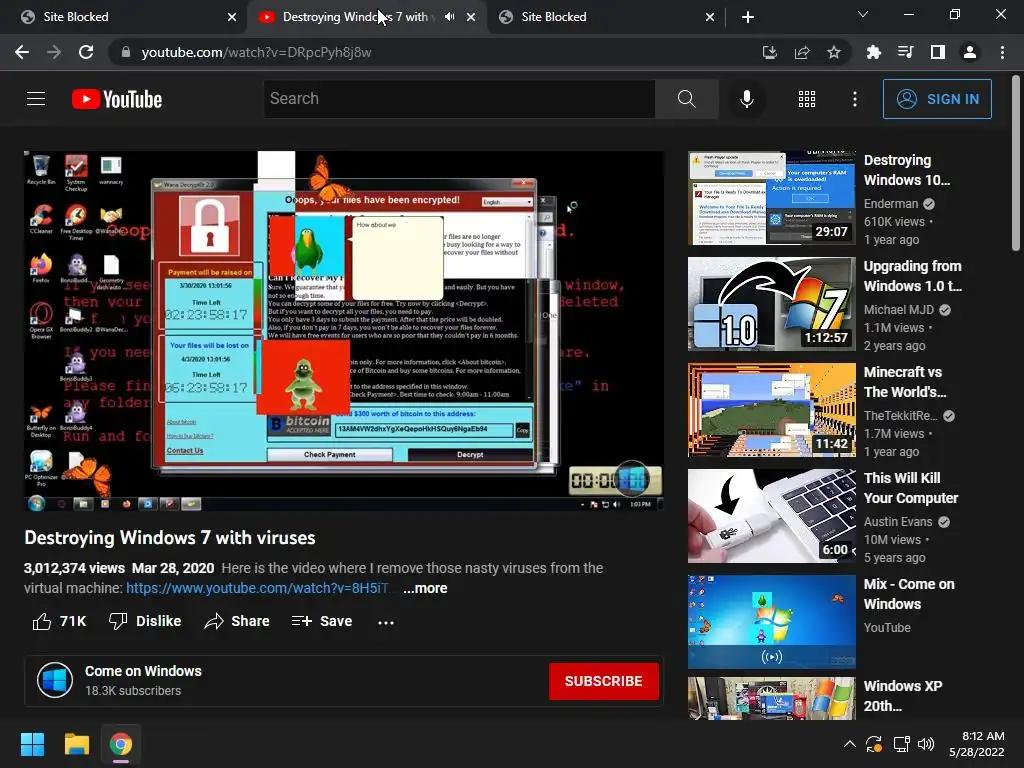This screenshot has height=768, width=1024.
Task: Reload the current page
Action: pyautogui.click(x=86, y=52)
